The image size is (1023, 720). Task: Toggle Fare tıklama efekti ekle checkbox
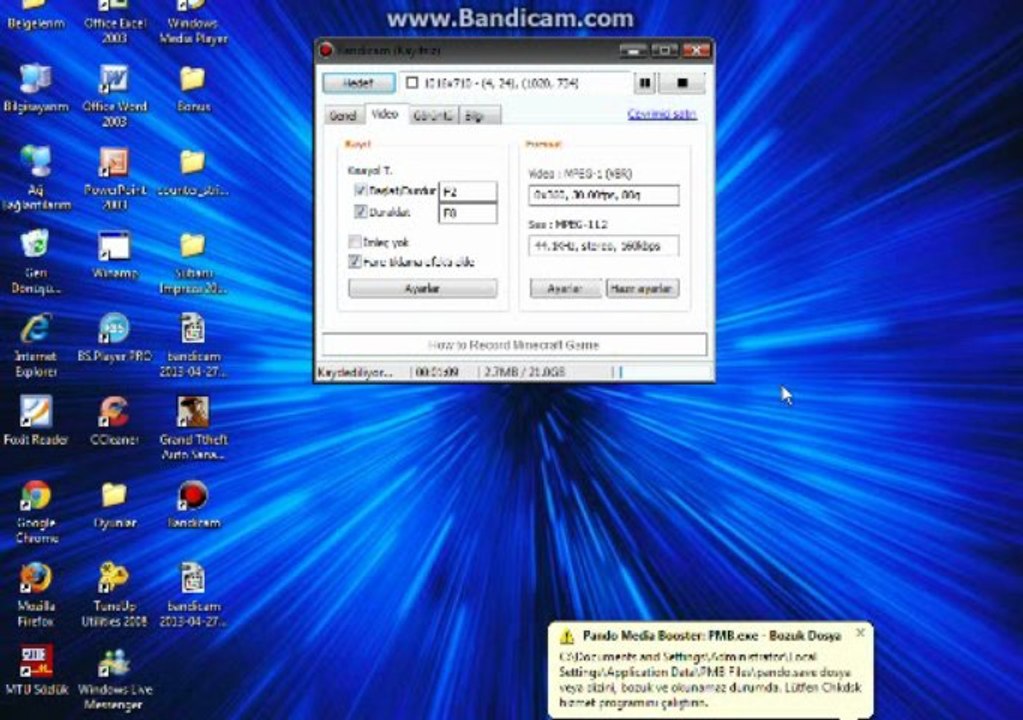(355, 262)
